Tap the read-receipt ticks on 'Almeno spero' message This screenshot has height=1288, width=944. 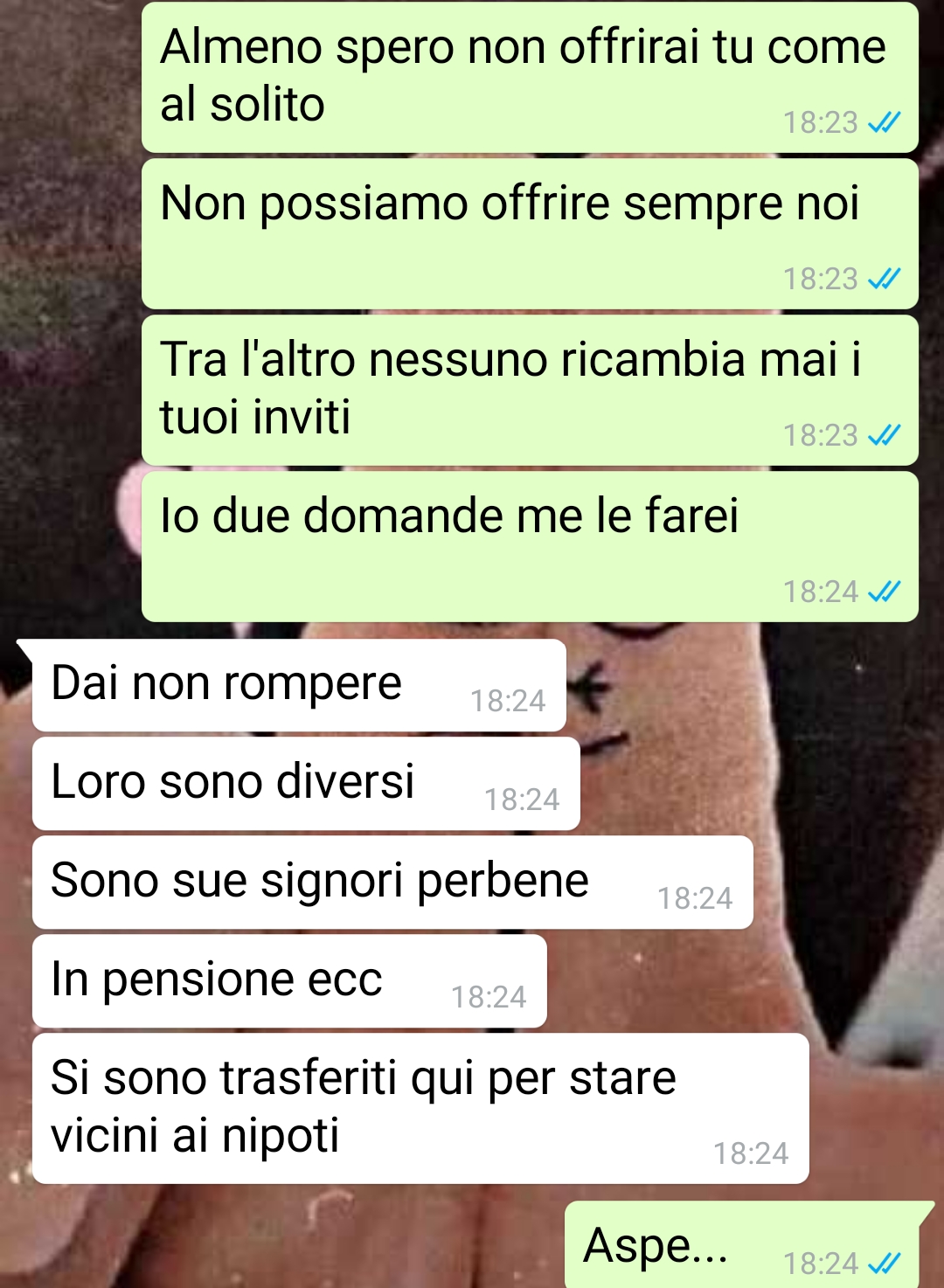(x=884, y=123)
